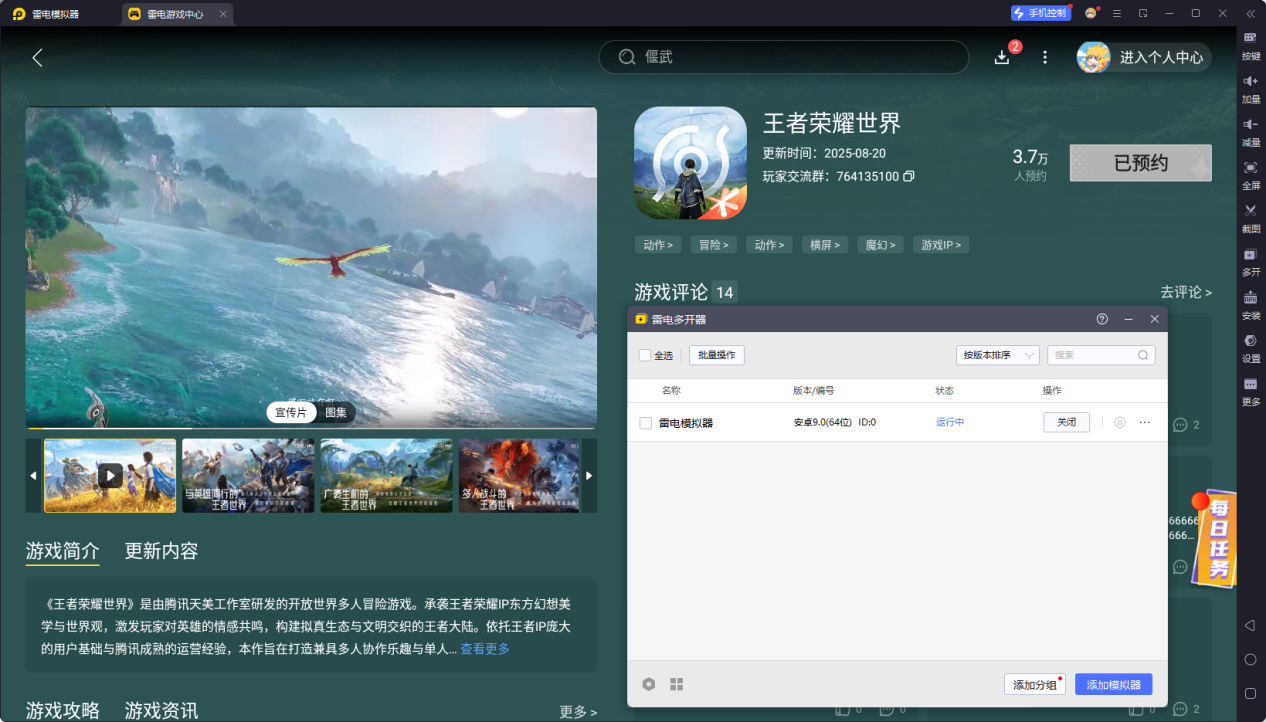The image size is (1266, 722).
Task: Click the game search field showing 僵武
Action: point(784,57)
